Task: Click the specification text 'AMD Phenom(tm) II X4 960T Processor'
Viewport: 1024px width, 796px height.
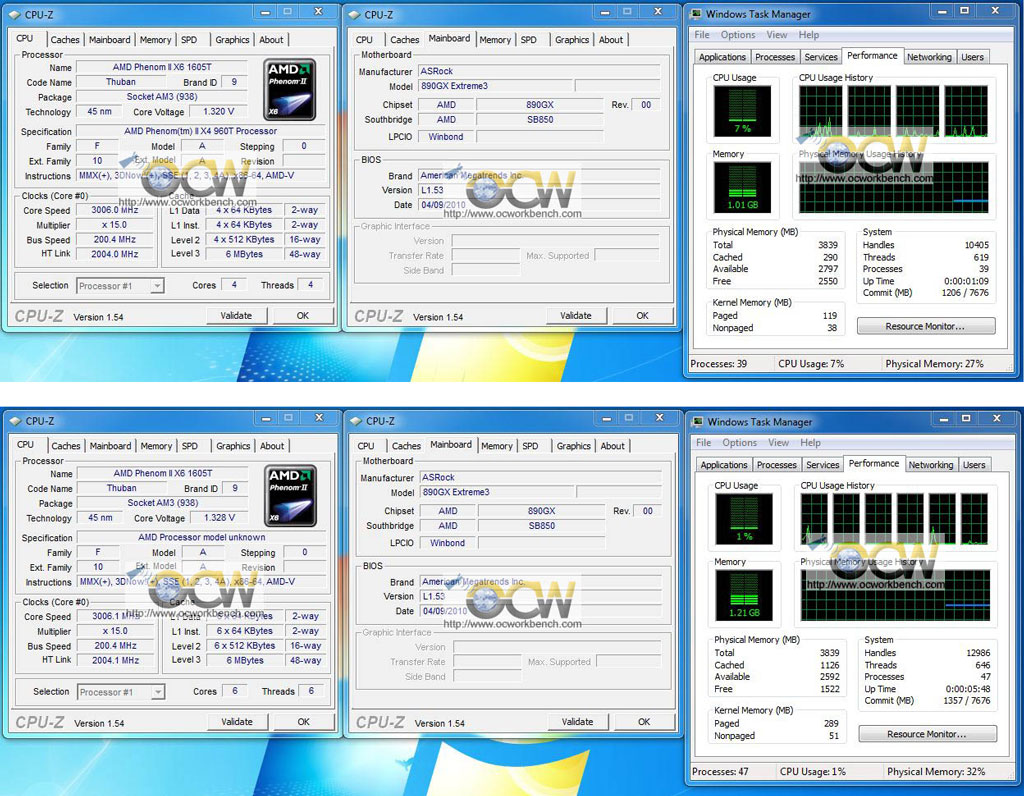Action: tap(200, 131)
